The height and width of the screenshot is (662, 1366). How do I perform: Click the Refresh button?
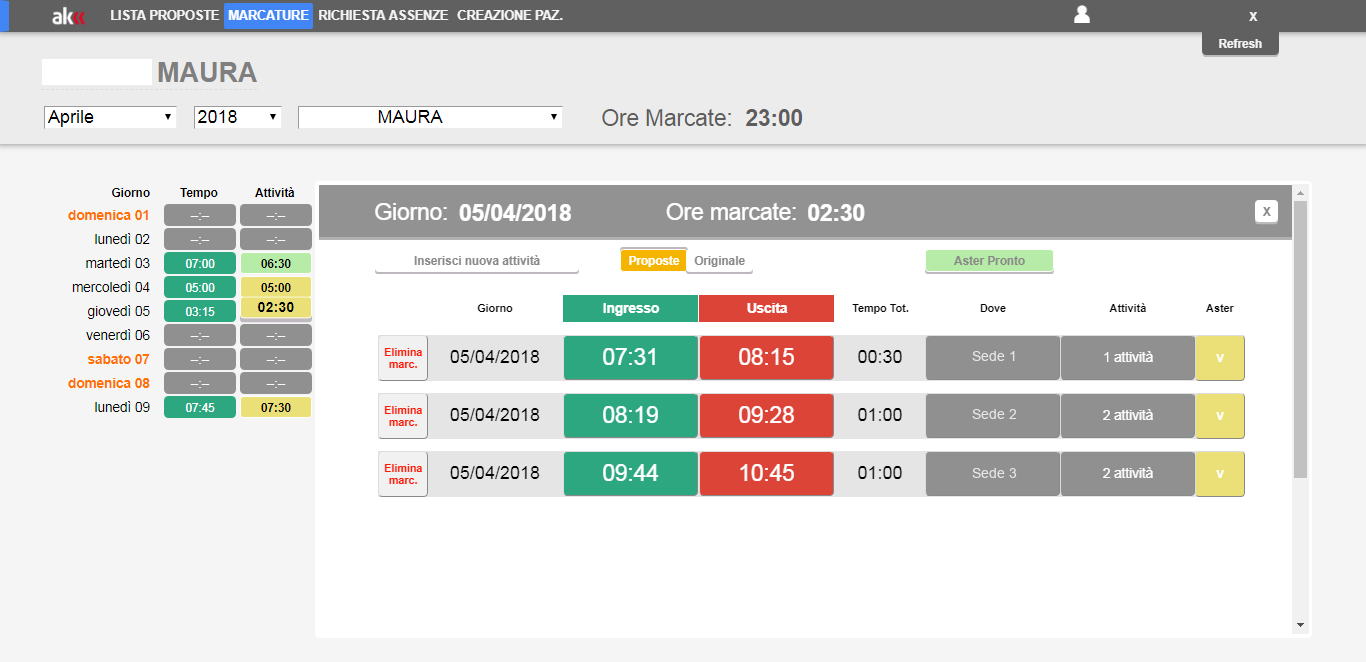1240,43
